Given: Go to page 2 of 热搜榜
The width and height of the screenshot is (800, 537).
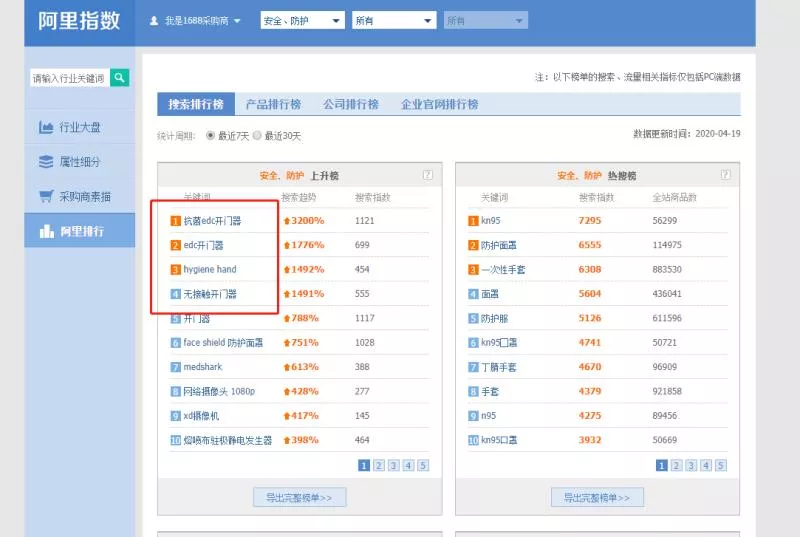Looking at the screenshot, I should point(676,465).
